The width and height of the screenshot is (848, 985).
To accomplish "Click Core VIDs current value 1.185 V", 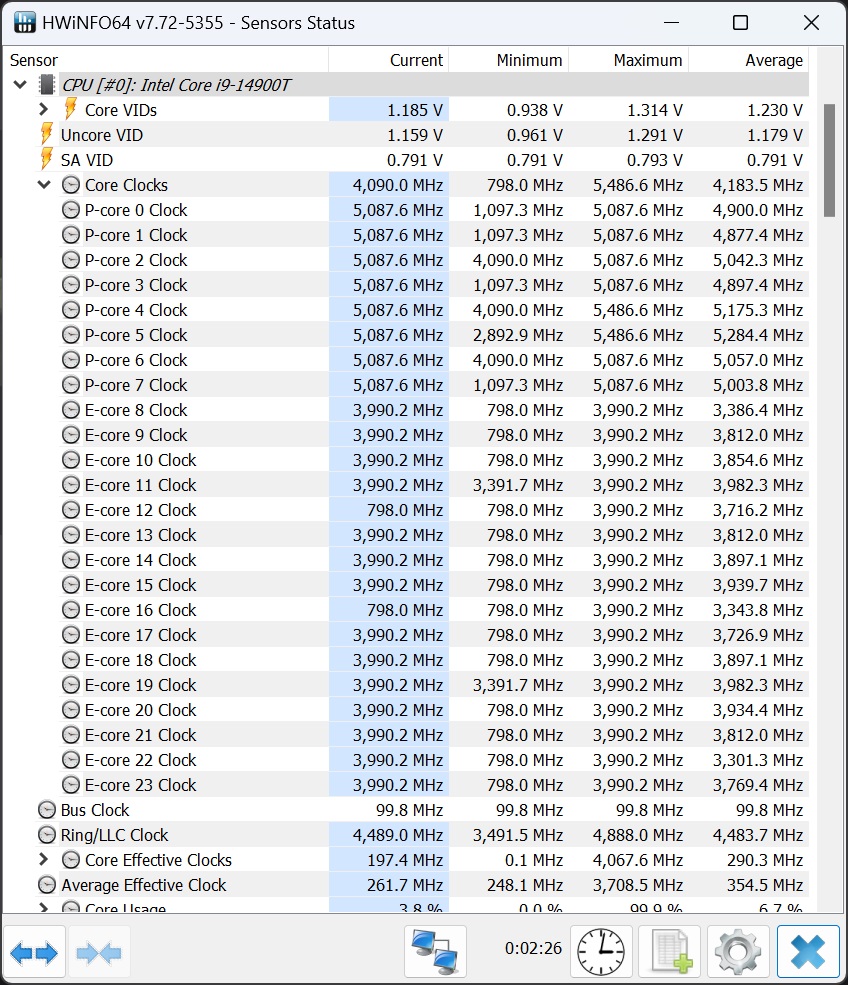I will [x=415, y=110].
